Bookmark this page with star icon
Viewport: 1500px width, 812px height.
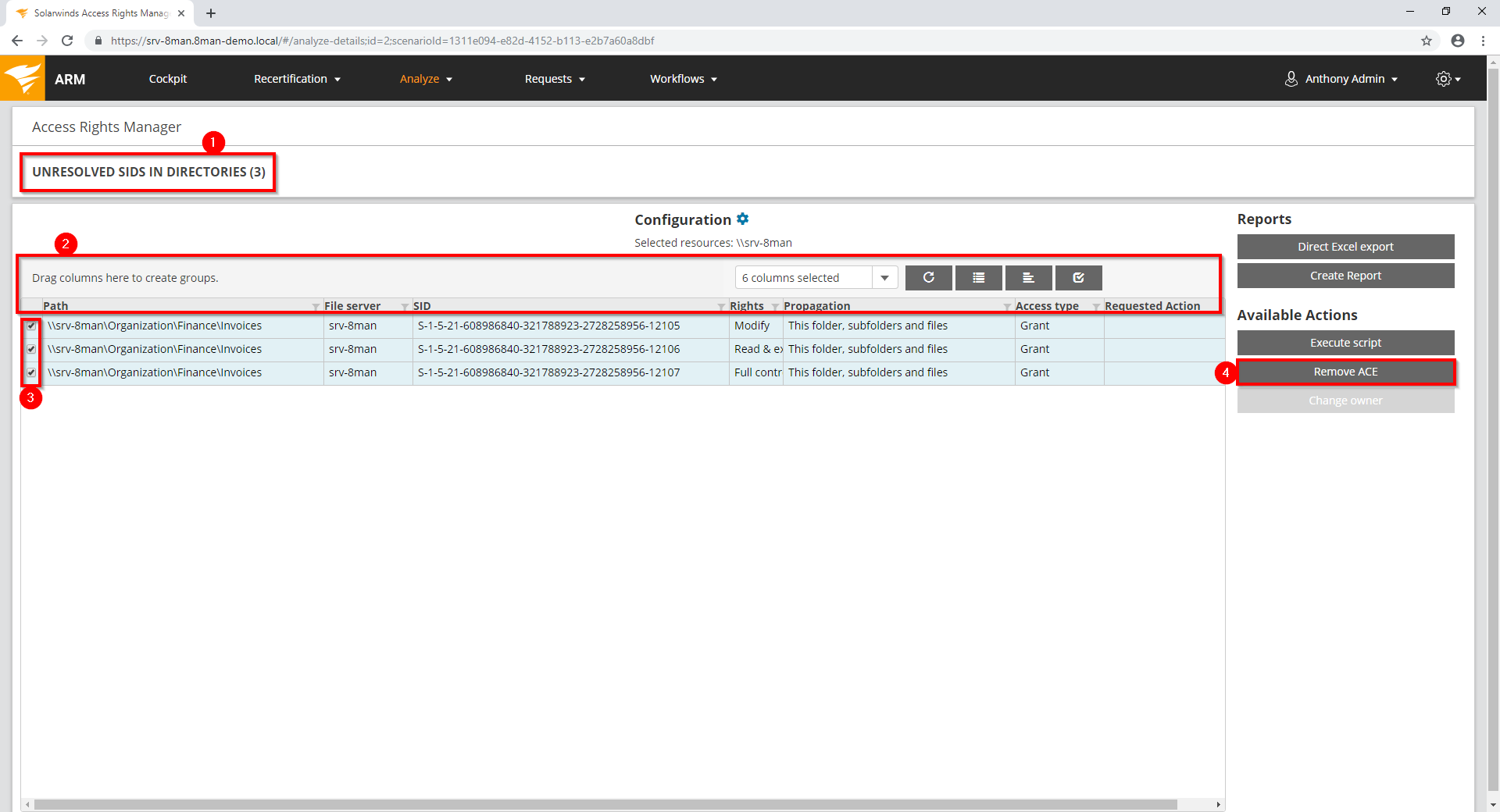point(1427,41)
